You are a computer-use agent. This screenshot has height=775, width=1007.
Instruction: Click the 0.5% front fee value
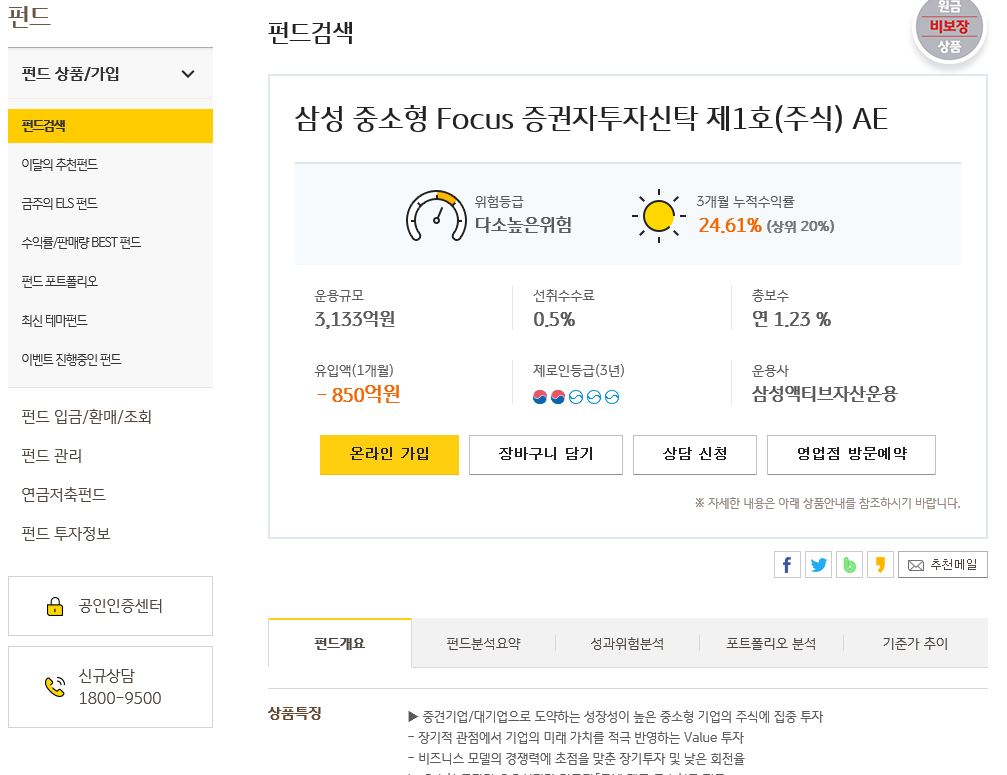(554, 319)
